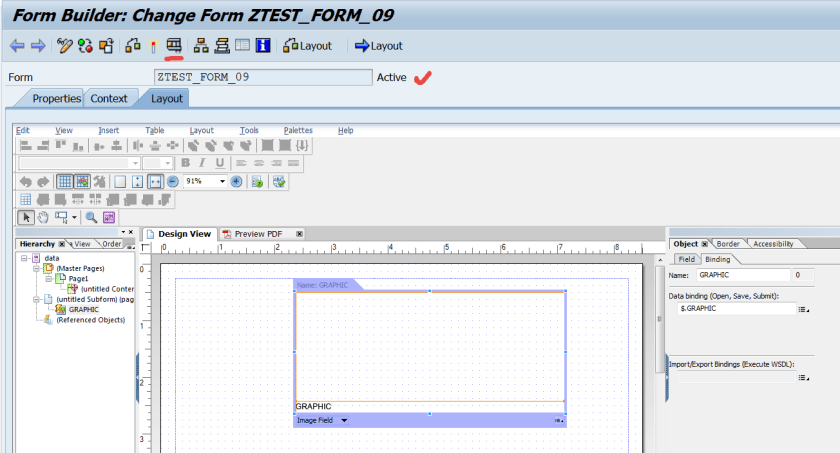Viewport: 840px width, 453px height.
Task: Click the blue back arrow icon
Action: (17, 46)
